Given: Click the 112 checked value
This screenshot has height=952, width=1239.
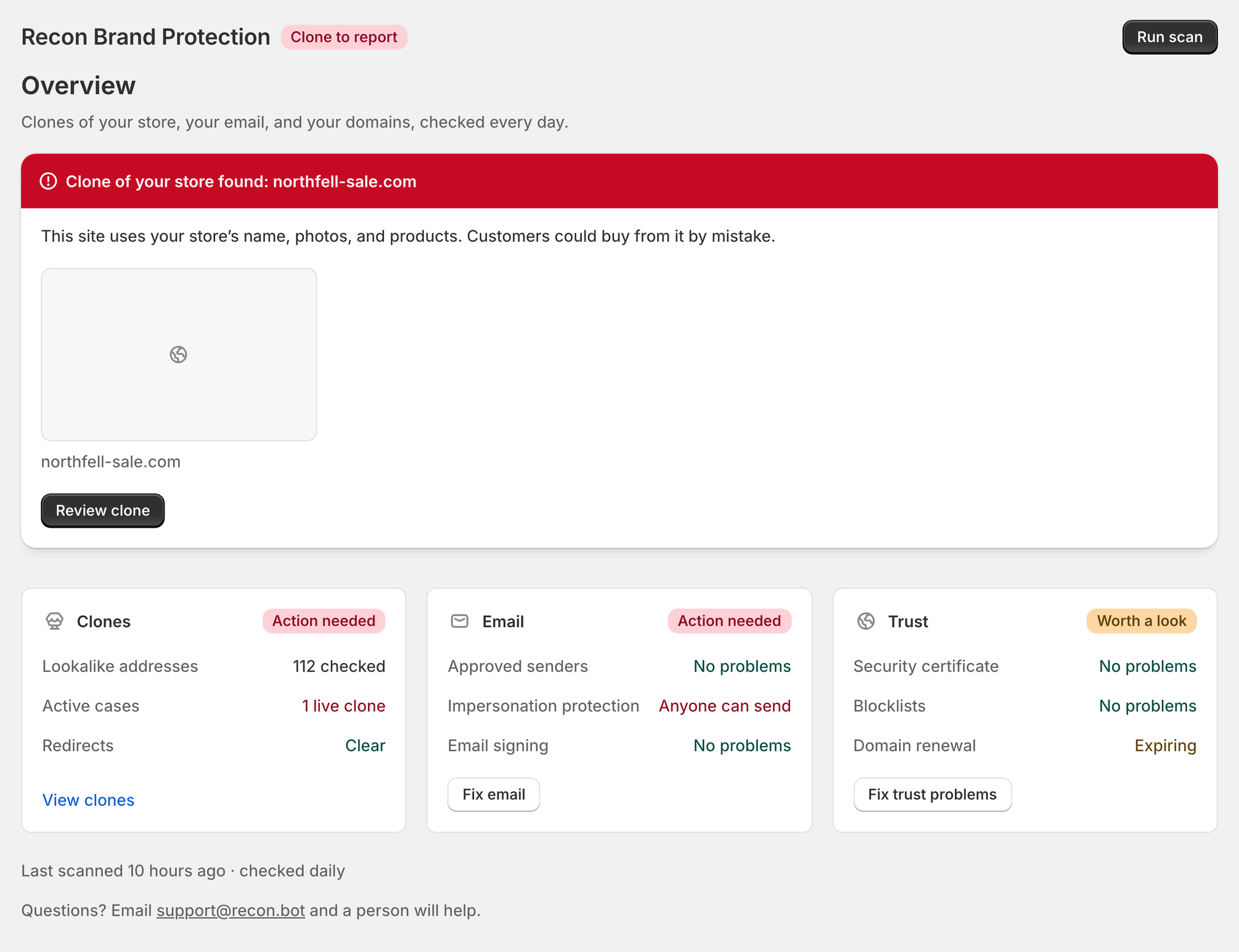Looking at the screenshot, I should pyautogui.click(x=339, y=667).
